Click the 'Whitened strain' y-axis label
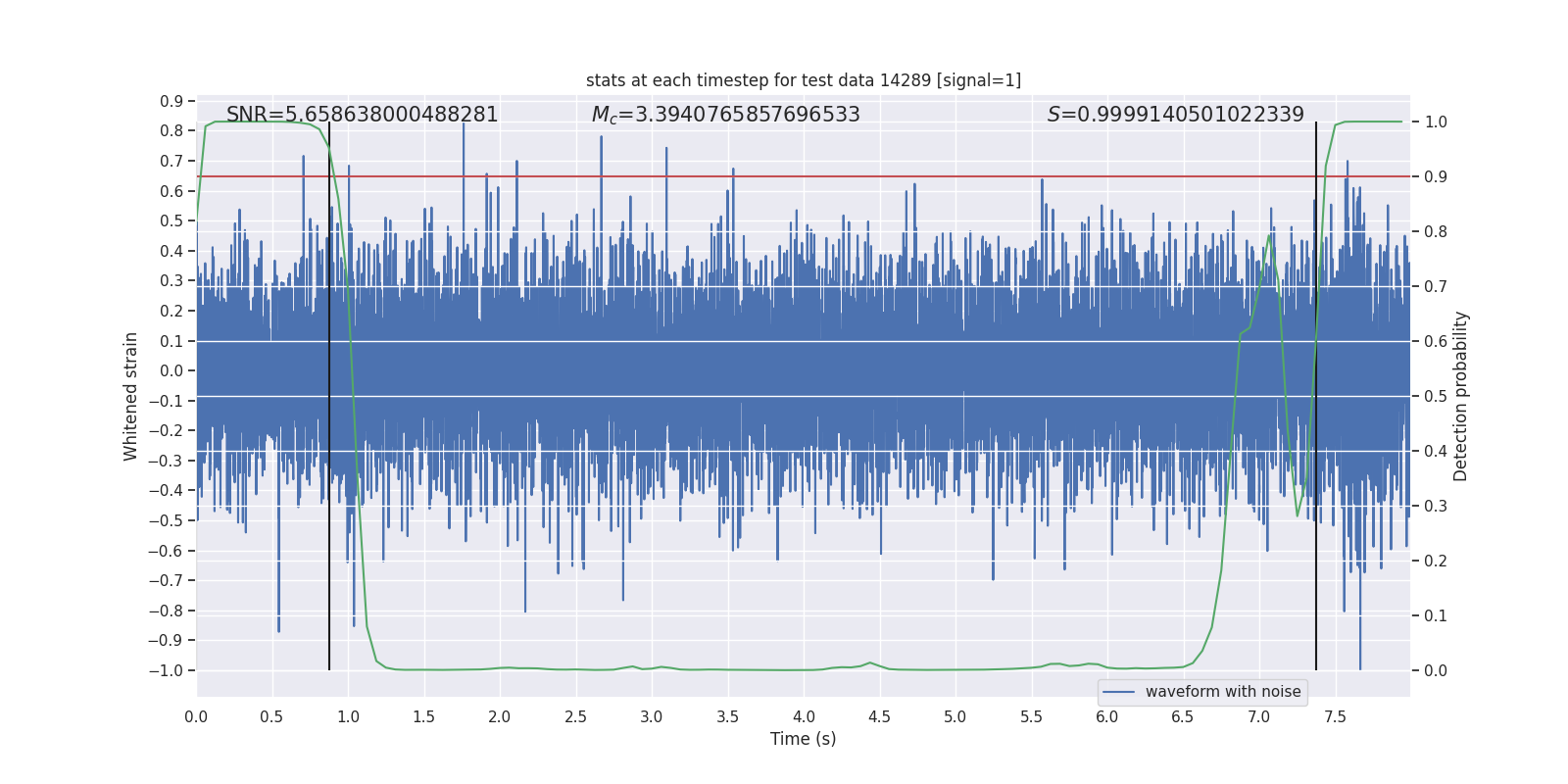1568x784 pixels. pos(131,396)
